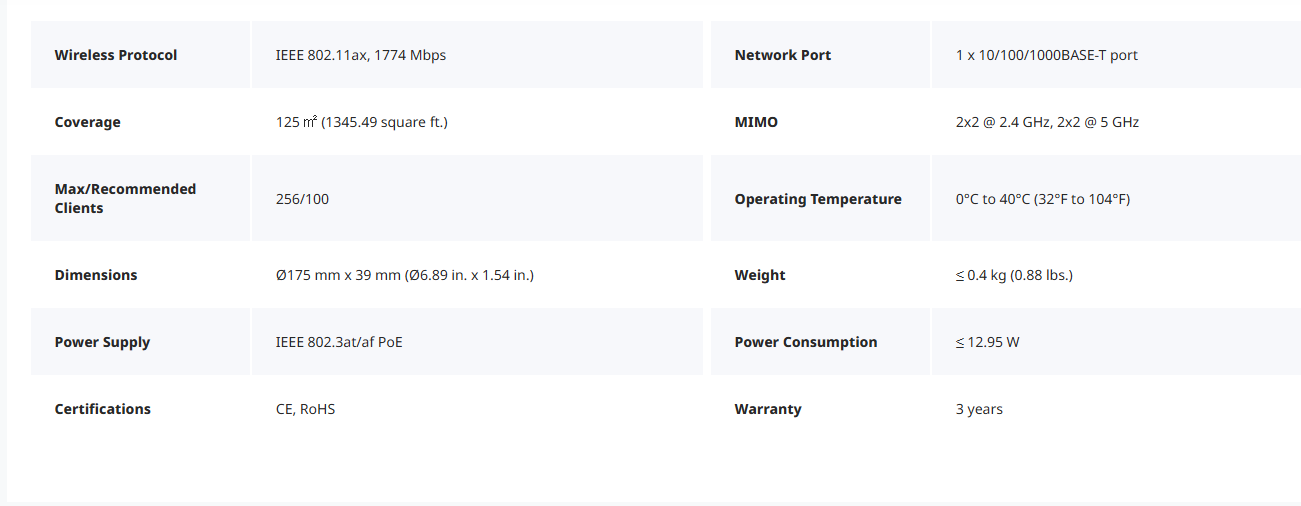Select the Weight label
This screenshot has width=1301, height=506.
[x=760, y=275]
